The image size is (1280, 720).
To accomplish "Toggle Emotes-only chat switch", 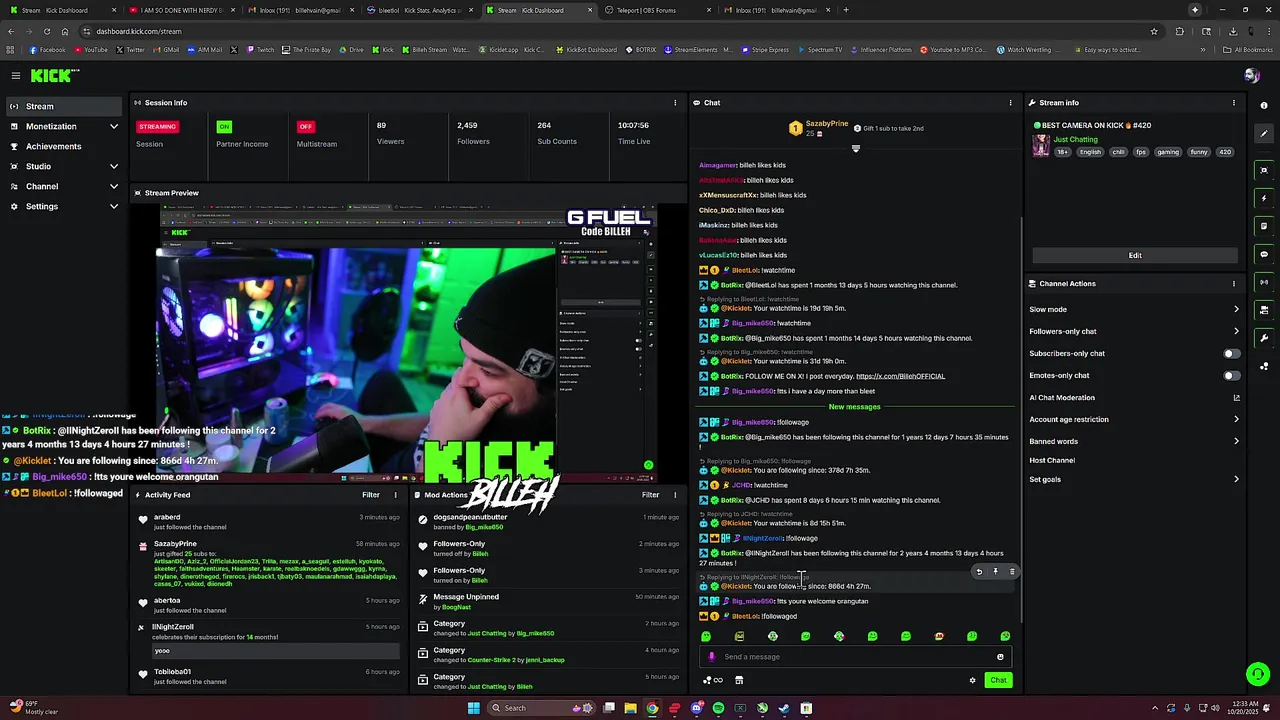I will [x=1232, y=375].
